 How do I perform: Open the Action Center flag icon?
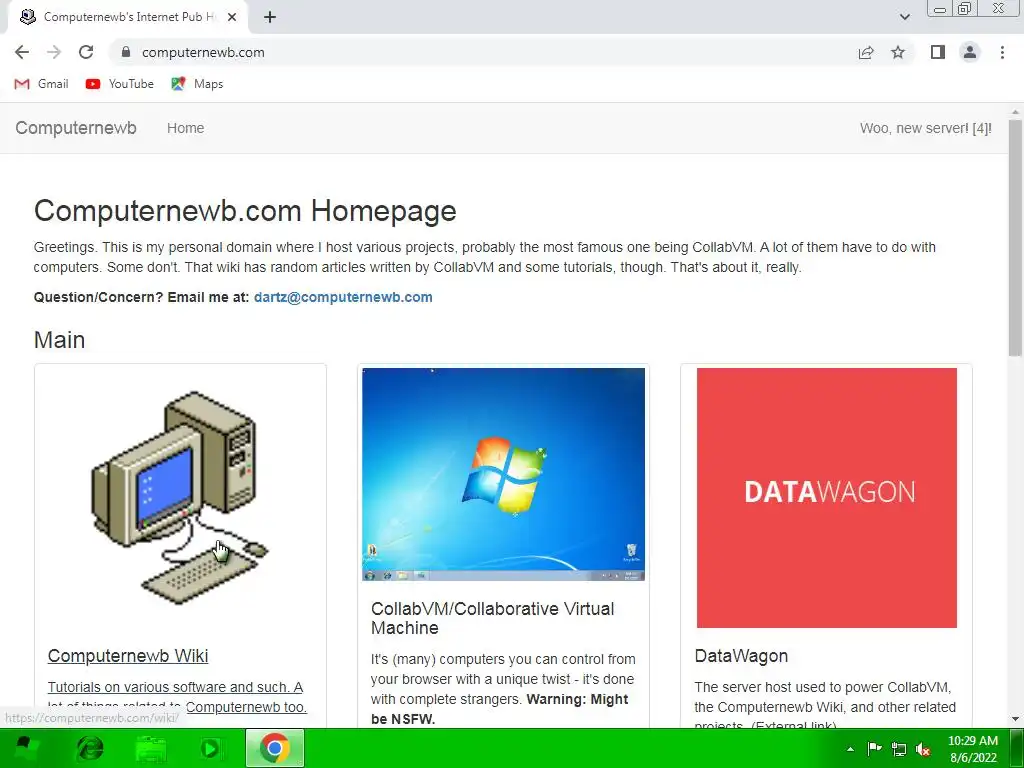874,749
